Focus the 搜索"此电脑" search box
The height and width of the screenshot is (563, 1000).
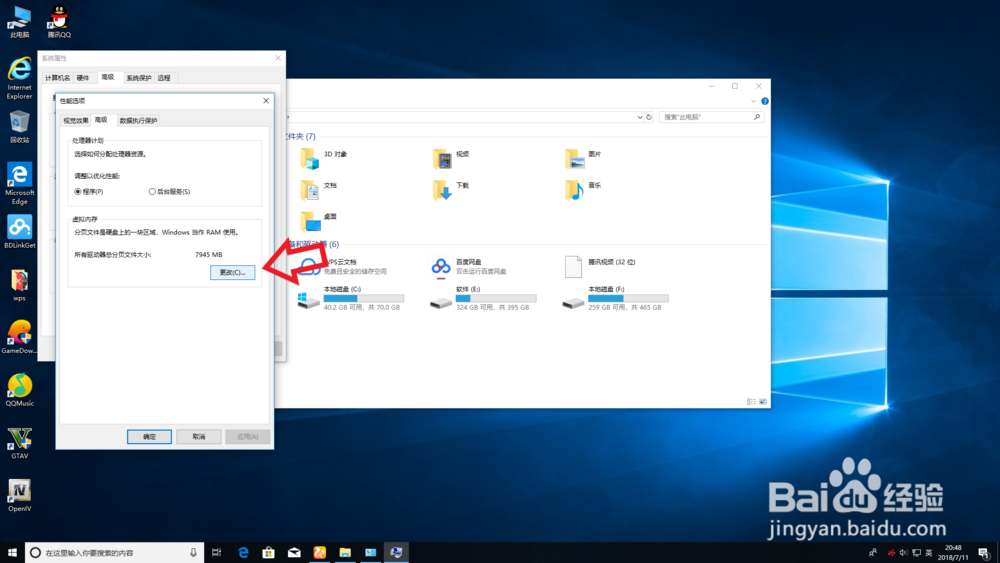(711, 117)
